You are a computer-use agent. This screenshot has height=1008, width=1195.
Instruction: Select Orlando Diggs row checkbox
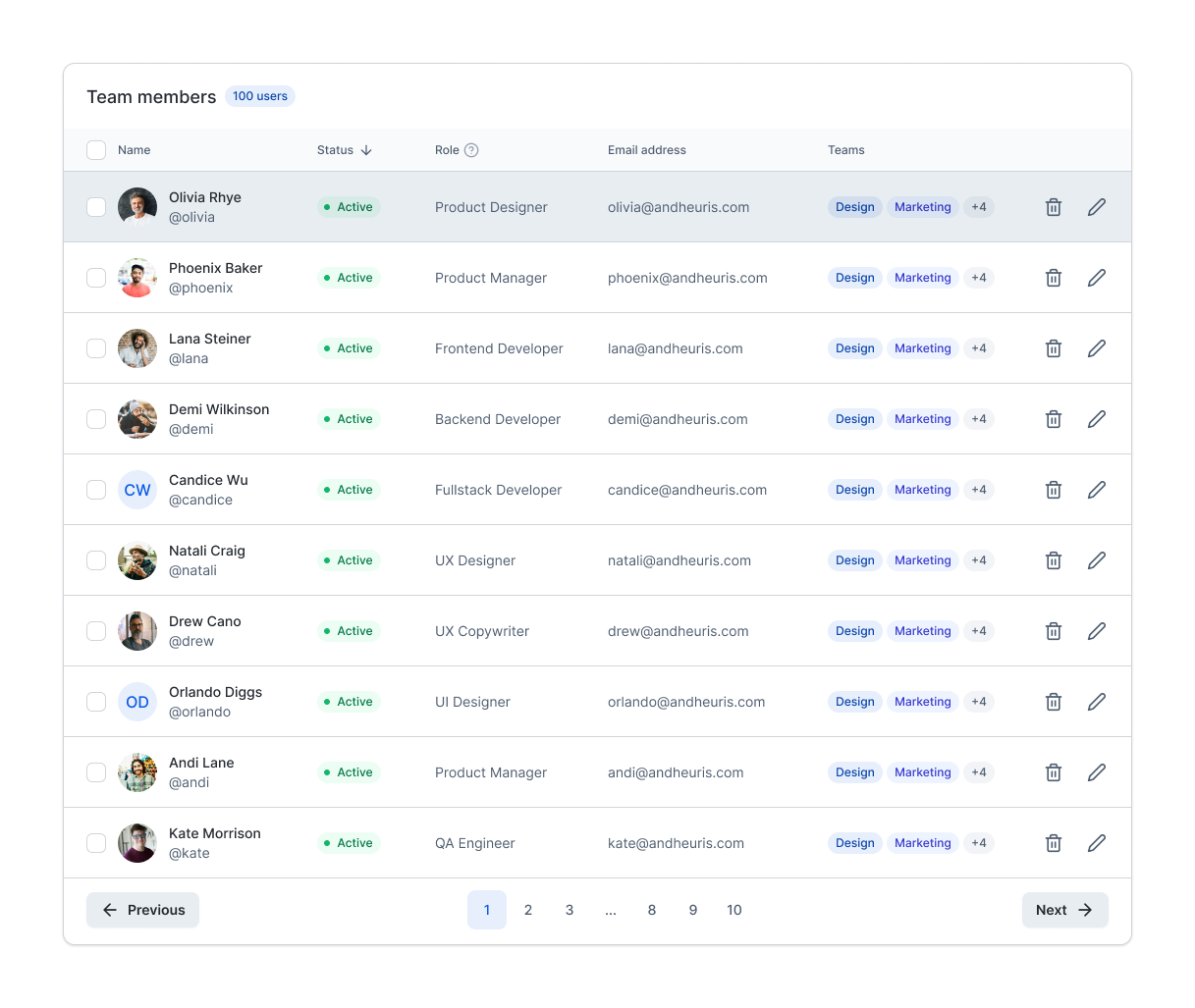pos(96,702)
